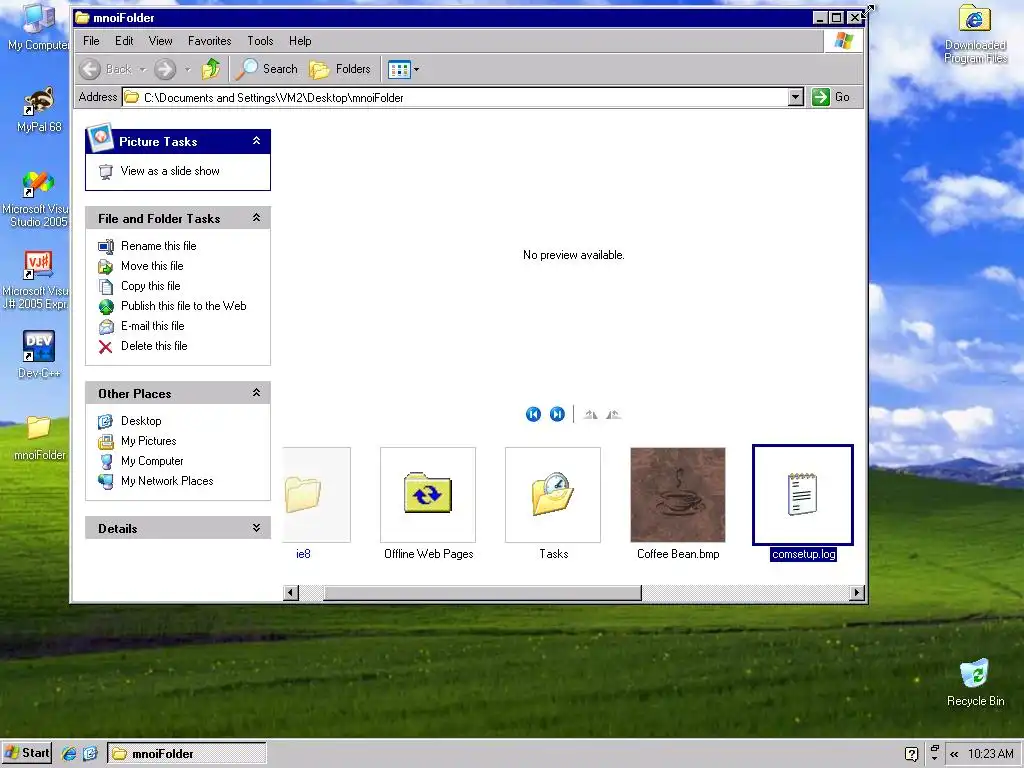Click Rename this file
Image resolution: width=1024 pixels, height=768 pixels.
(x=159, y=246)
